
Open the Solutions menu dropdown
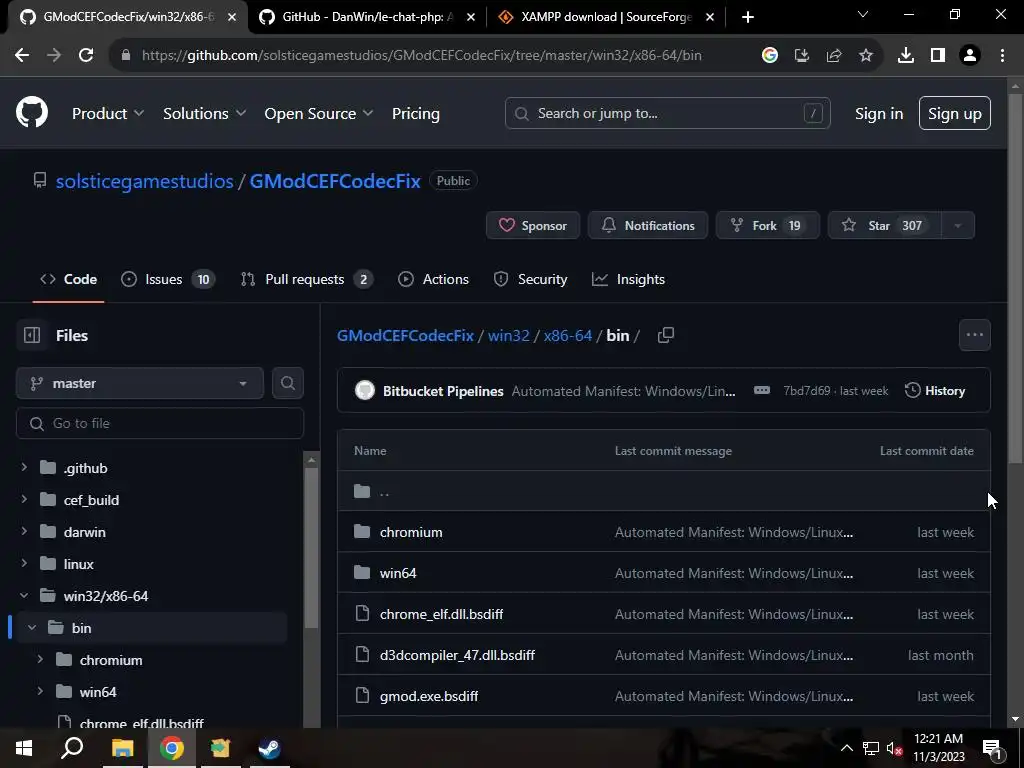pos(204,113)
